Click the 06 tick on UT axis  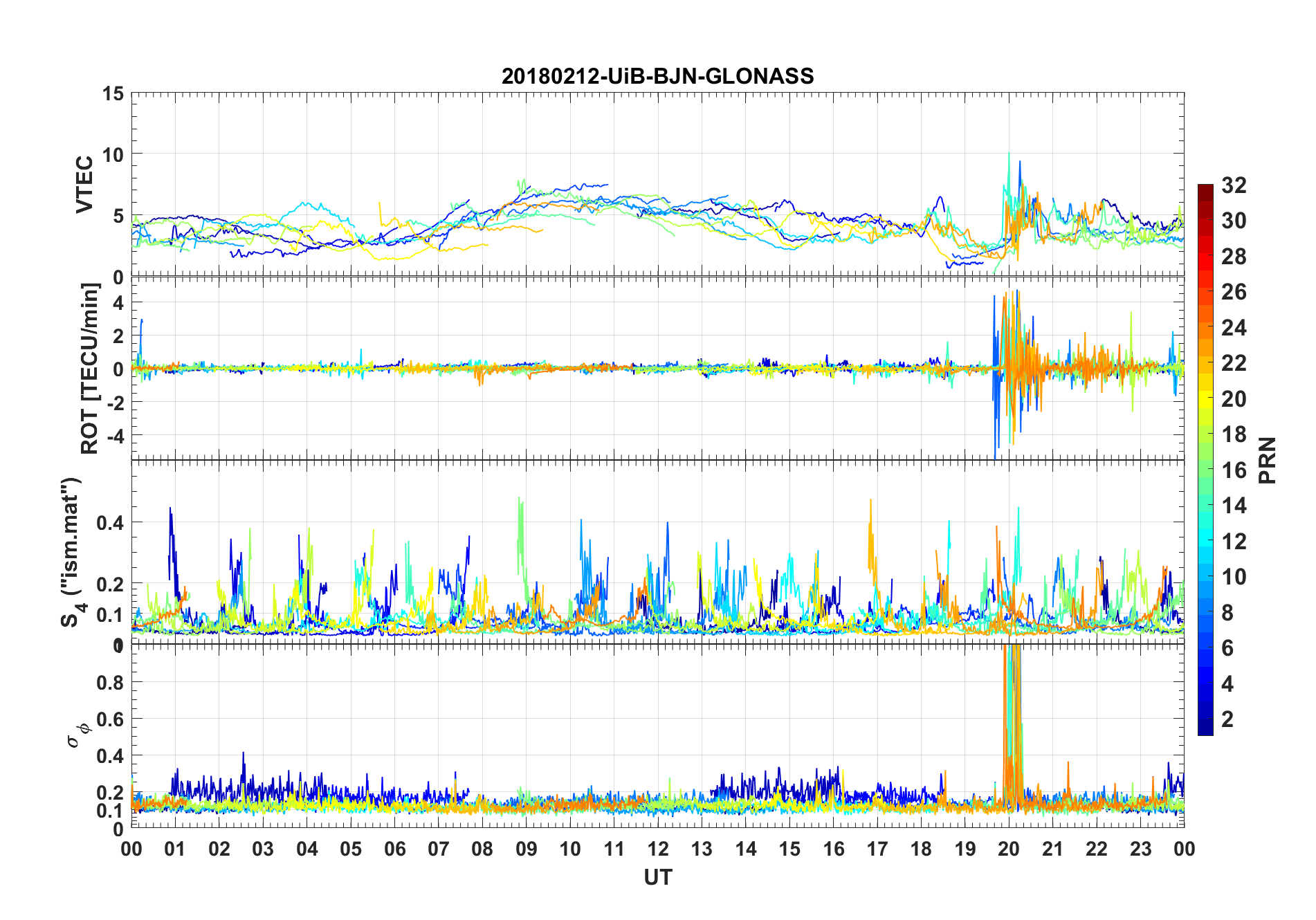[x=394, y=849]
